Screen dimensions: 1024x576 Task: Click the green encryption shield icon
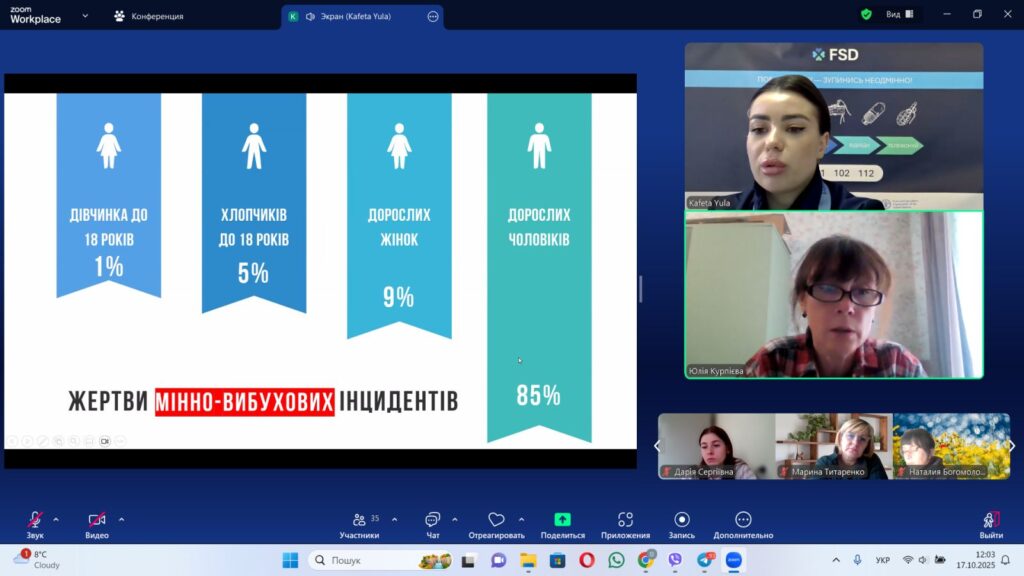[x=866, y=15]
